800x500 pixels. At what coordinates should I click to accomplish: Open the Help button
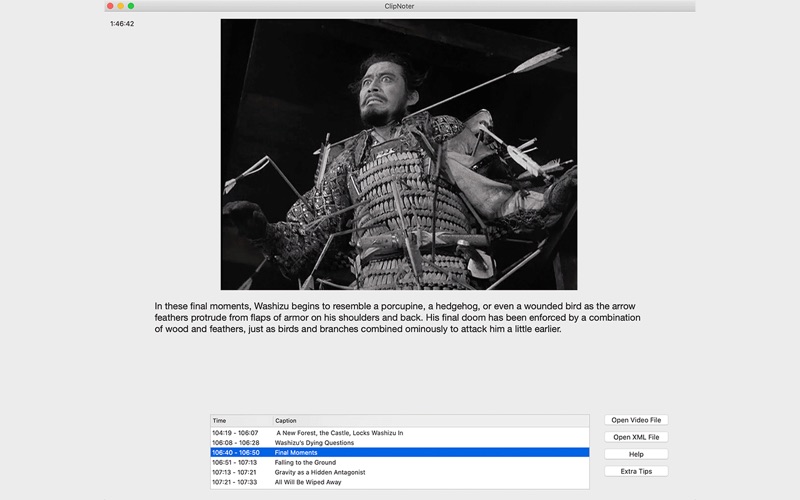click(x=636, y=454)
